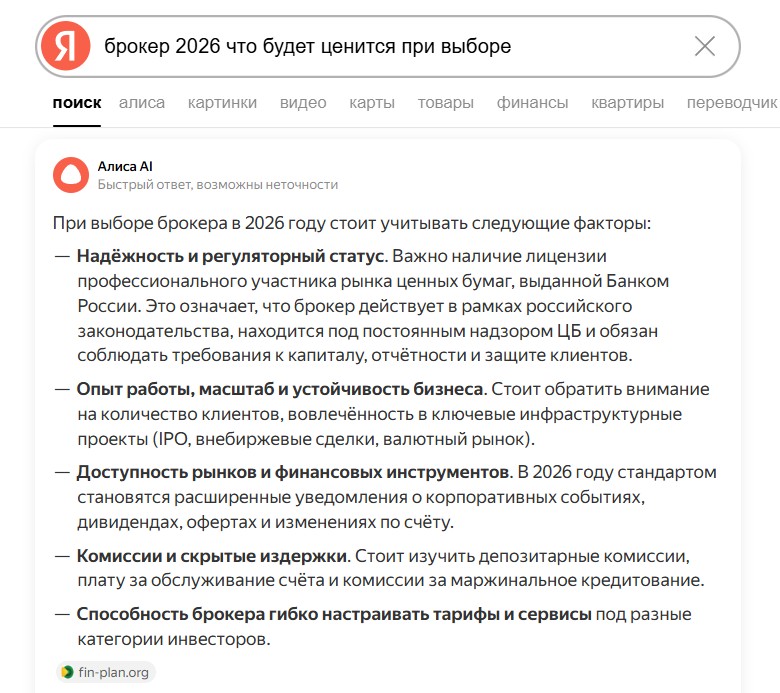Click the 'Надёжность и регуляторный статус' heading
The image size is (780, 693).
pos(231,256)
